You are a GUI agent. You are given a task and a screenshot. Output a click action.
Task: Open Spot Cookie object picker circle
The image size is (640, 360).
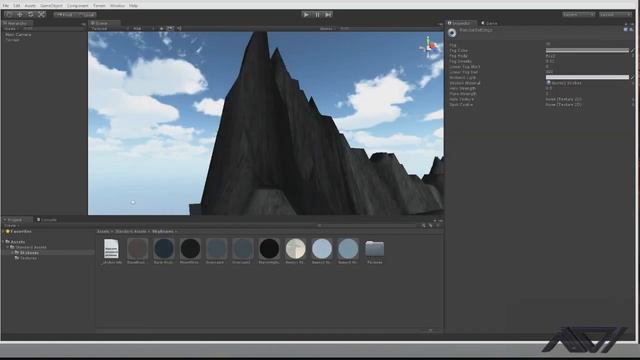633,104
